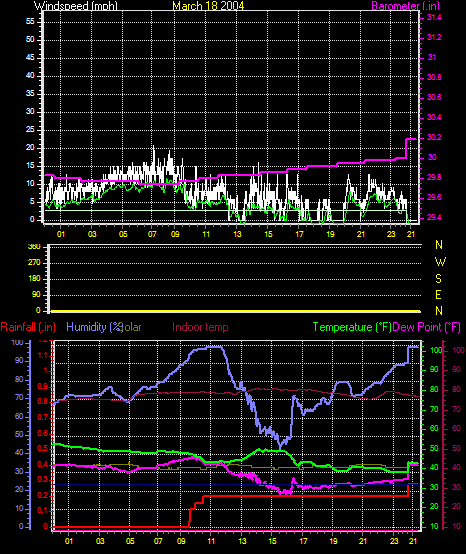Select the March 18 2004 date heading
Viewport: 466px width, 554px height.
point(208,6)
